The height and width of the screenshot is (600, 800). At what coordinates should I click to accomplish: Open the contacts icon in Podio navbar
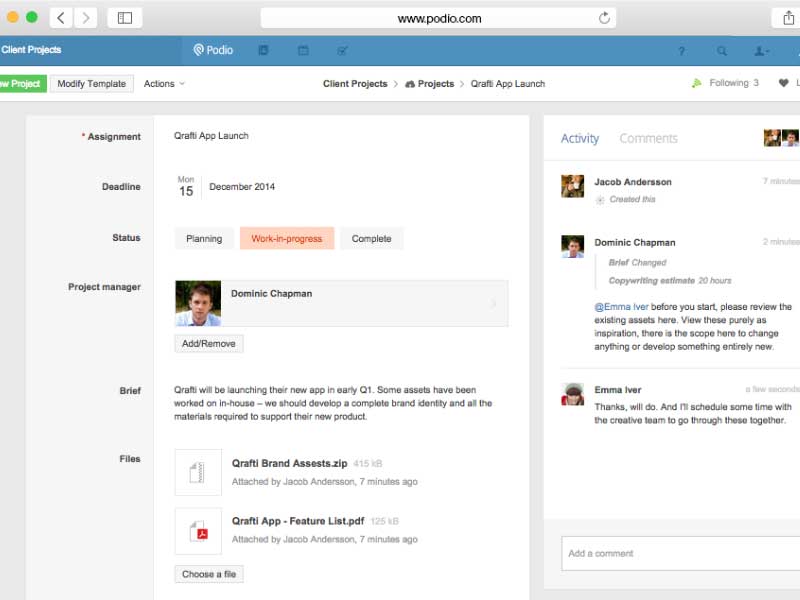tap(264, 50)
